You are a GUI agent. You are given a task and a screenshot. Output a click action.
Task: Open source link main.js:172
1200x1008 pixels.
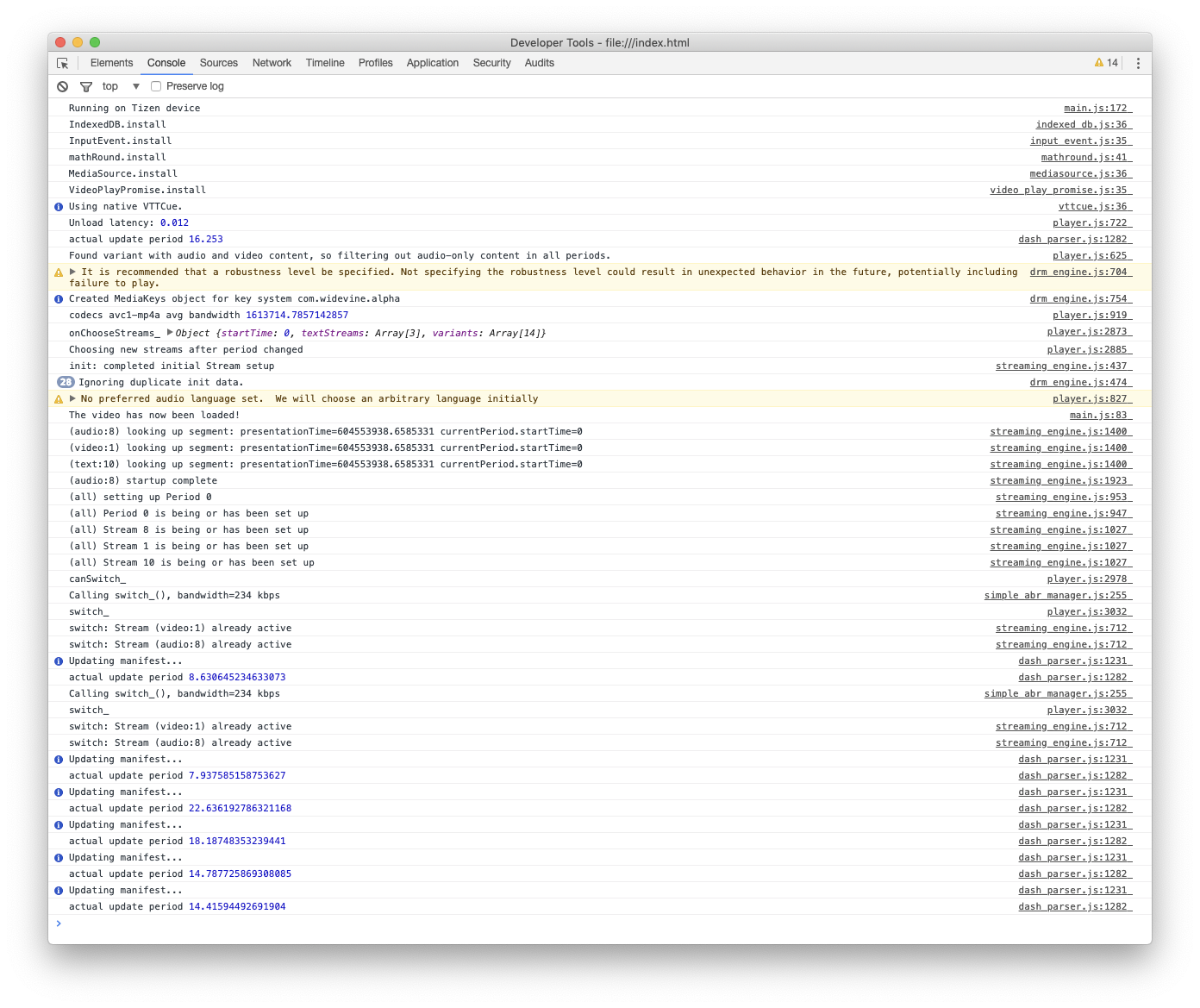coord(1097,109)
